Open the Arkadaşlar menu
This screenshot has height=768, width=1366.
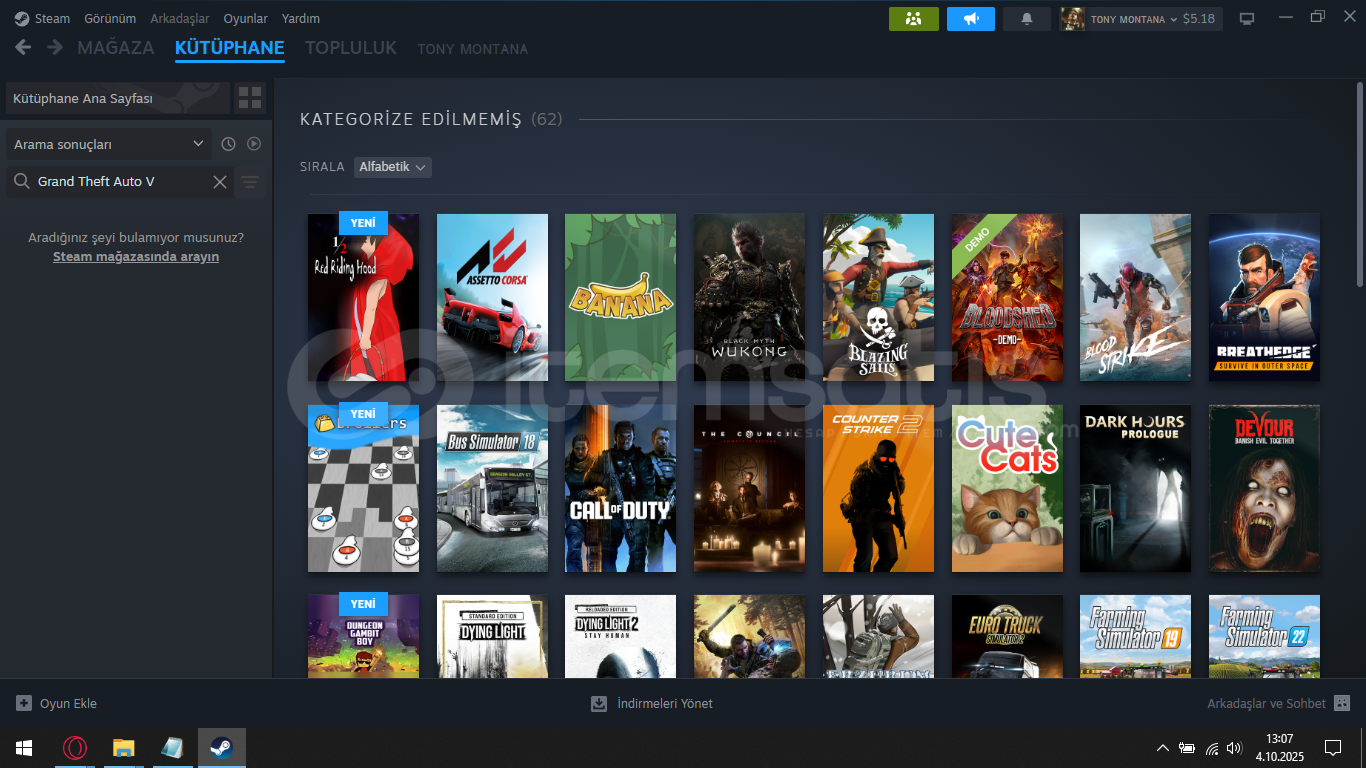click(180, 19)
